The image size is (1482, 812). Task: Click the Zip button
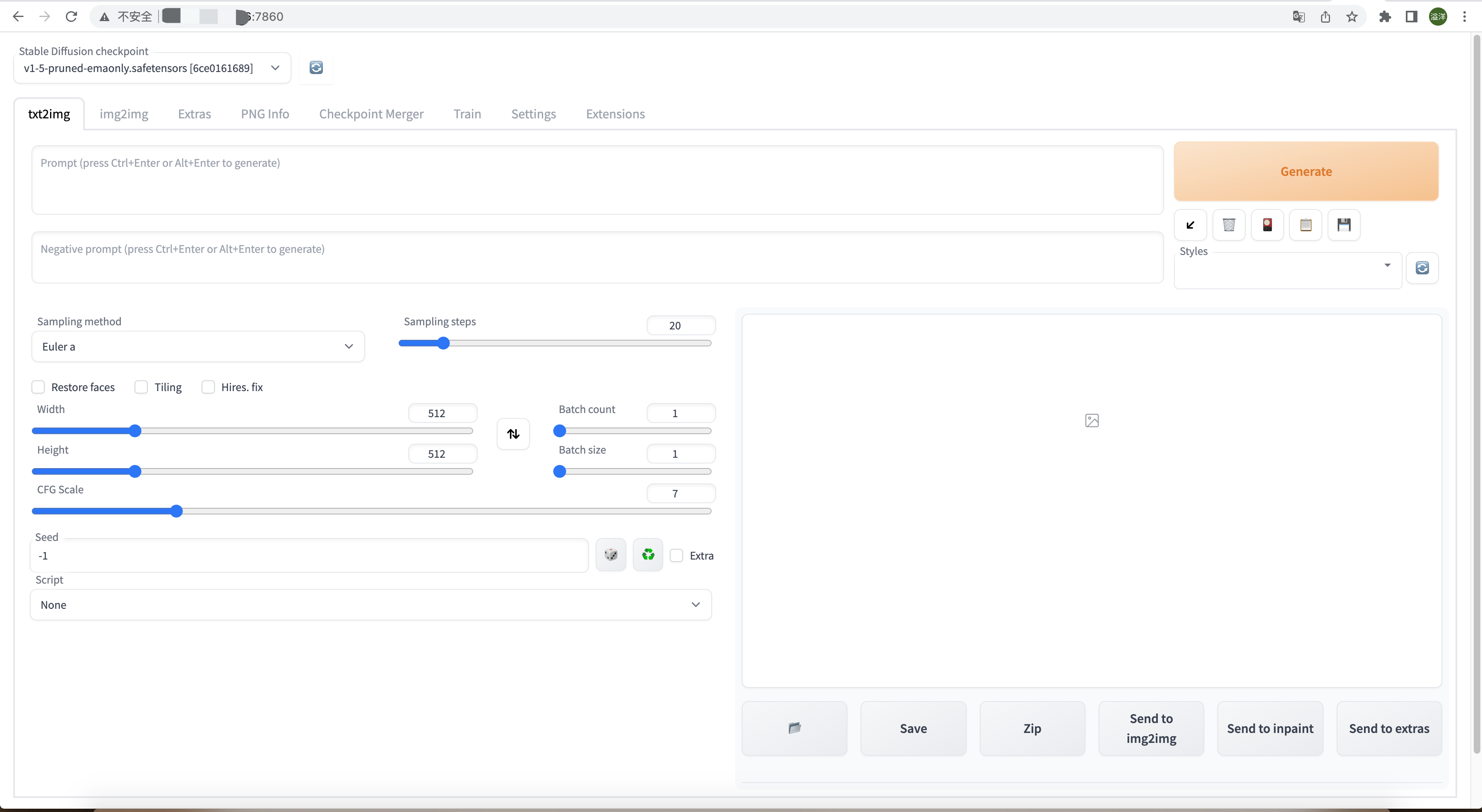[x=1032, y=728]
